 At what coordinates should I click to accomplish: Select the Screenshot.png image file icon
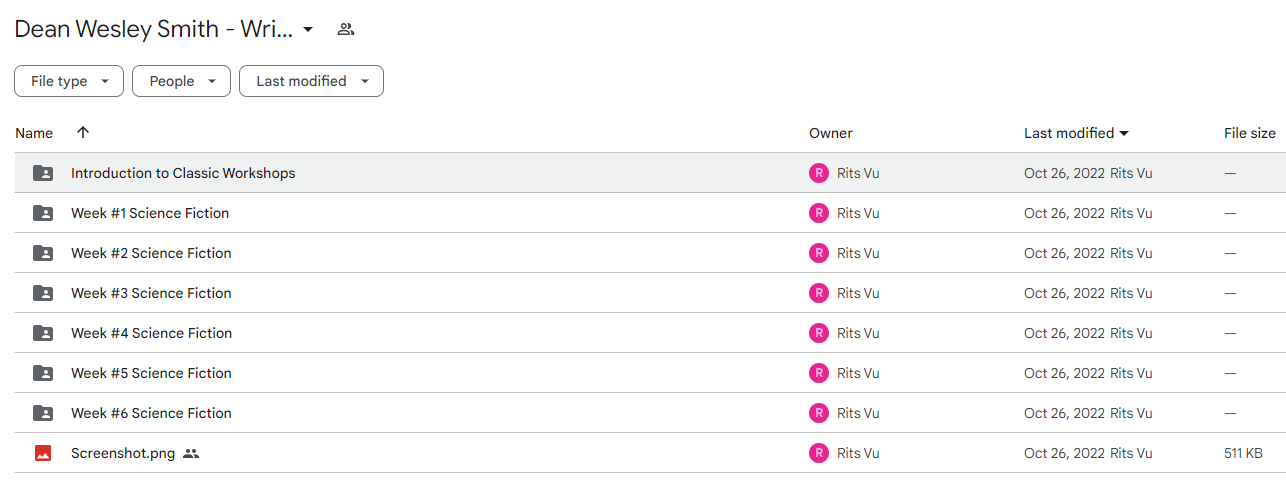click(43, 453)
